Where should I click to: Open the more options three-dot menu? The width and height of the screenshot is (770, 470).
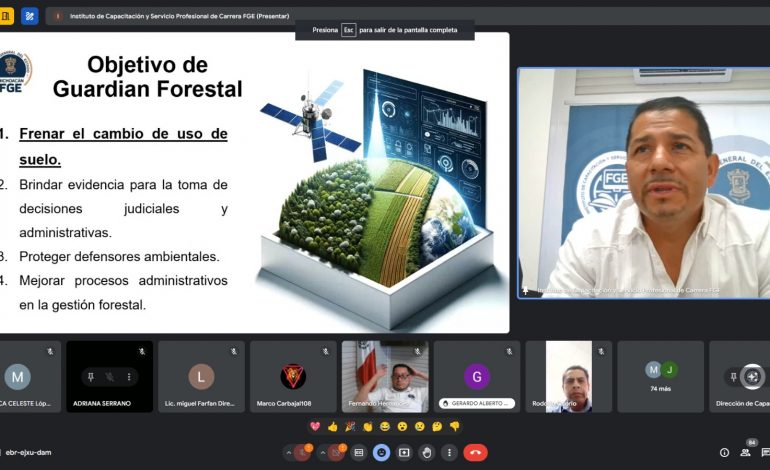point(449,453)
